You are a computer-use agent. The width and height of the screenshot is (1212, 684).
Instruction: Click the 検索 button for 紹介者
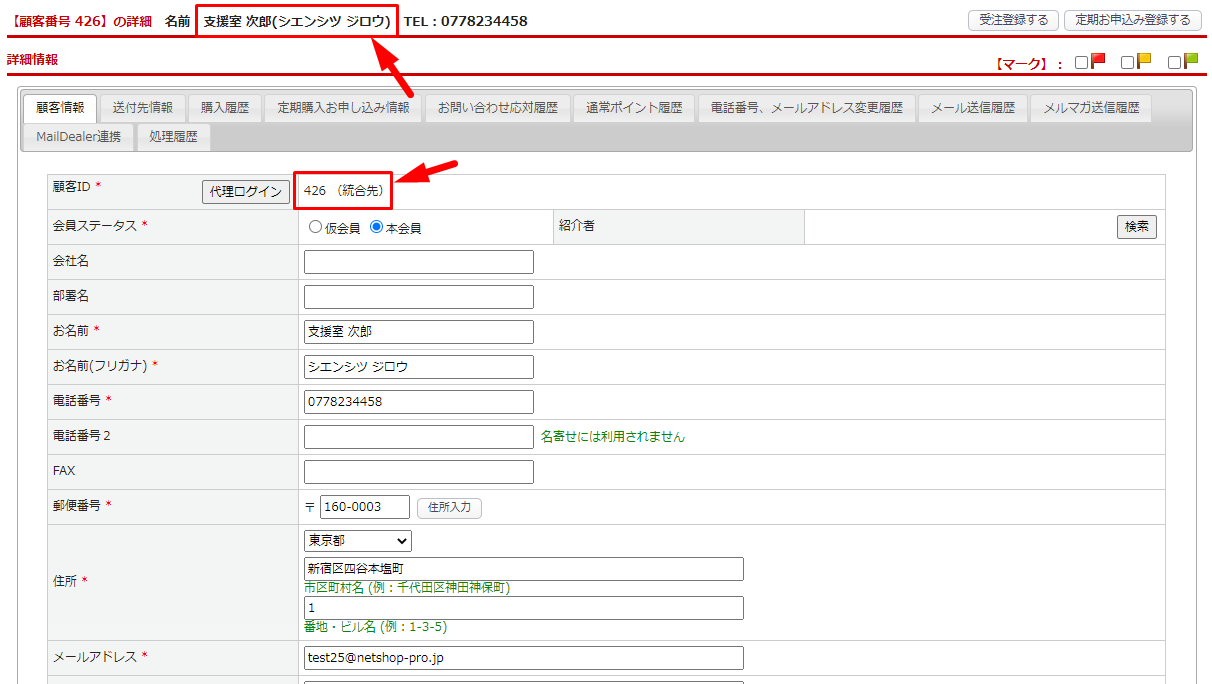tap(1136, 227)
